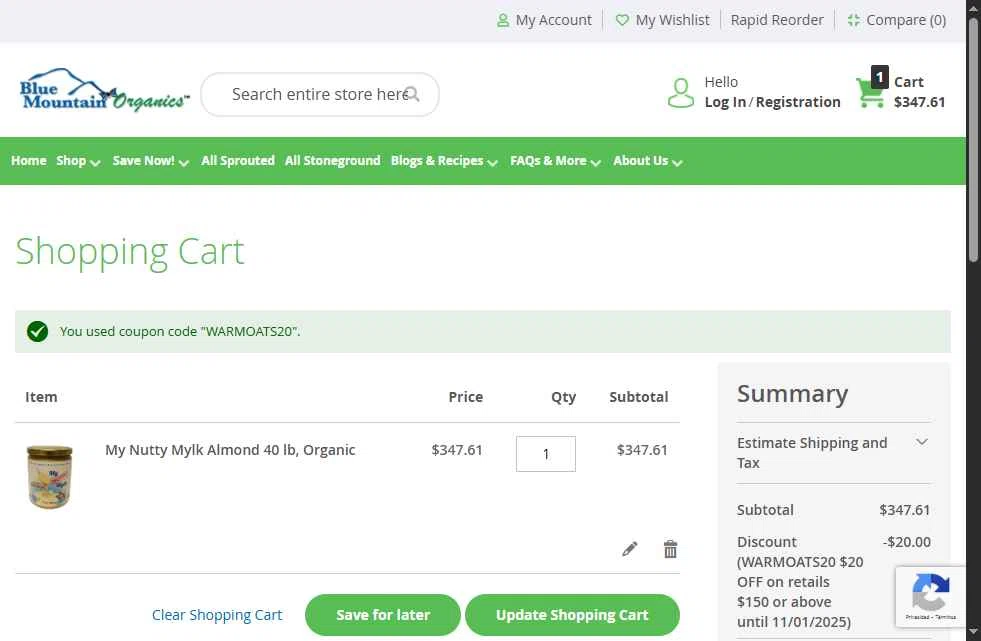Viewport: 981px width, 641px height.
Task: Go to the Home menu item
Action: pyautogui.click(x=29, y=161)
